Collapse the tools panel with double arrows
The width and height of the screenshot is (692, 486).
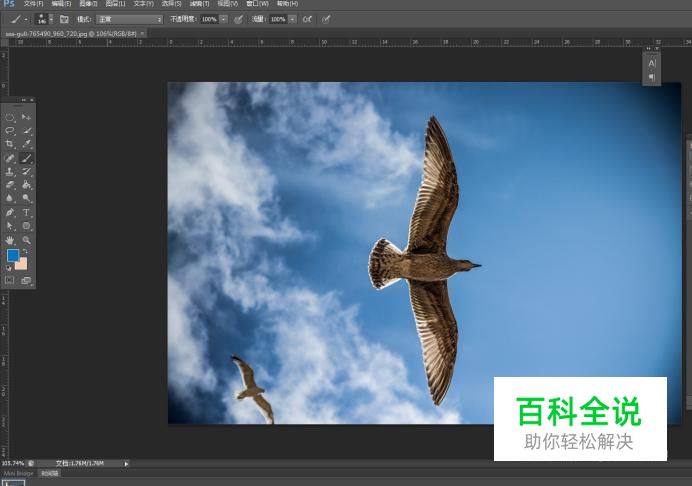click(x=24, y=100)
